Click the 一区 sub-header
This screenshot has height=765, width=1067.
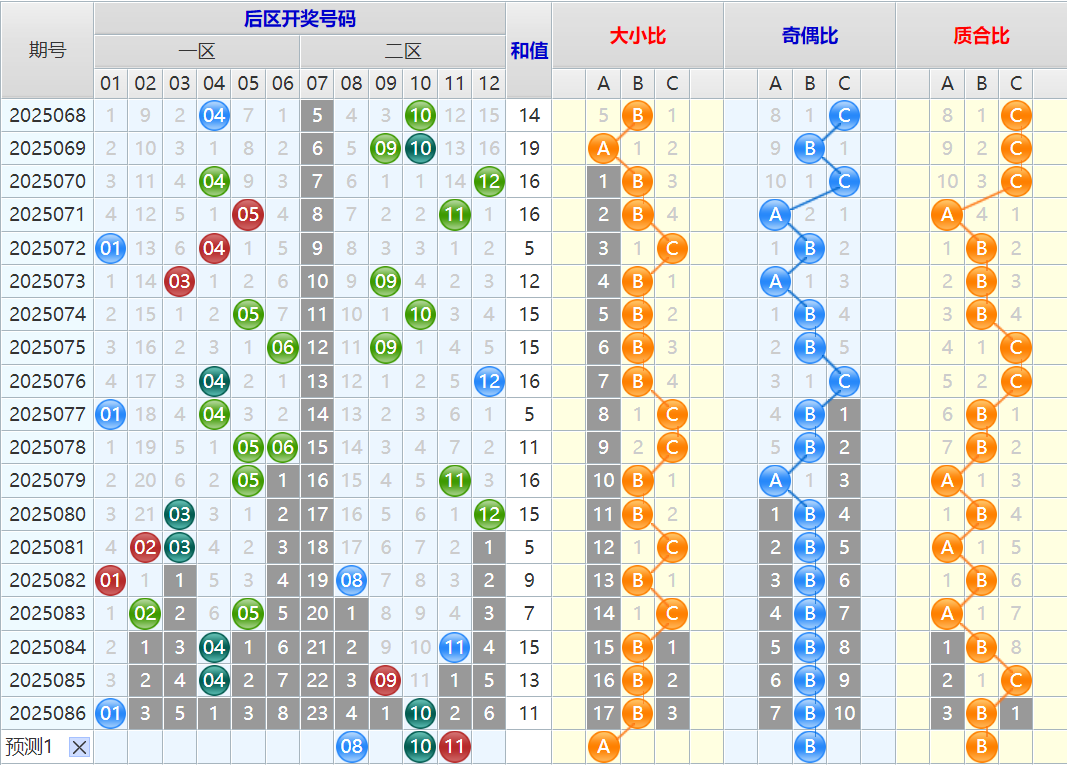[x=197, y=51]
